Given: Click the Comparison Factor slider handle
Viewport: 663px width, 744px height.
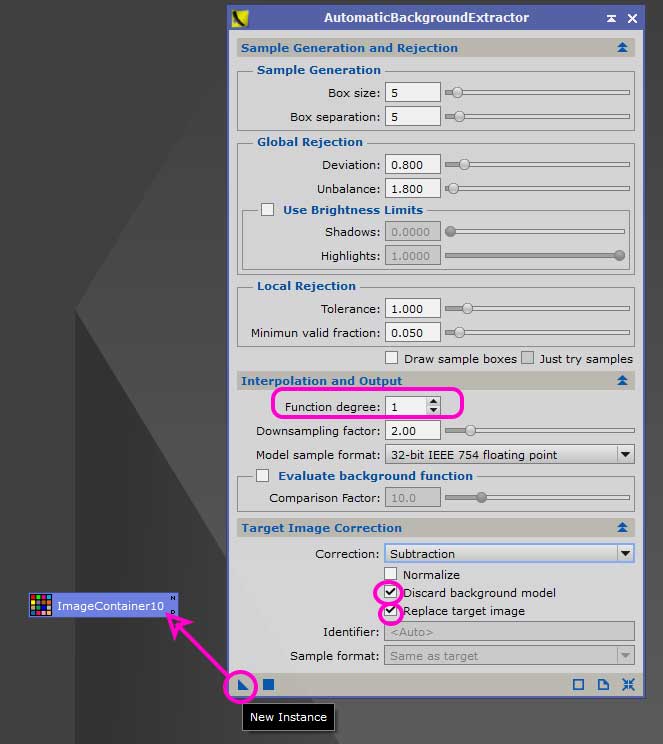Looking at the screenshot, I should [x=482, y=498].
